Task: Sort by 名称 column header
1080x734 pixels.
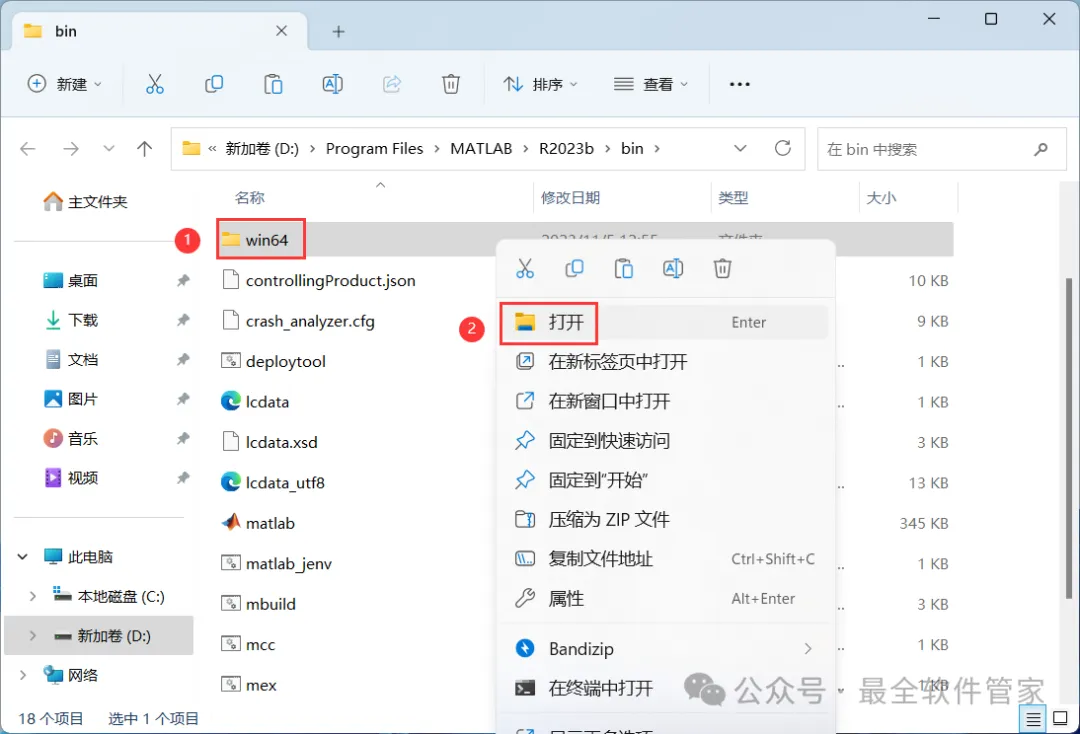Action: (x=249, y=198)
